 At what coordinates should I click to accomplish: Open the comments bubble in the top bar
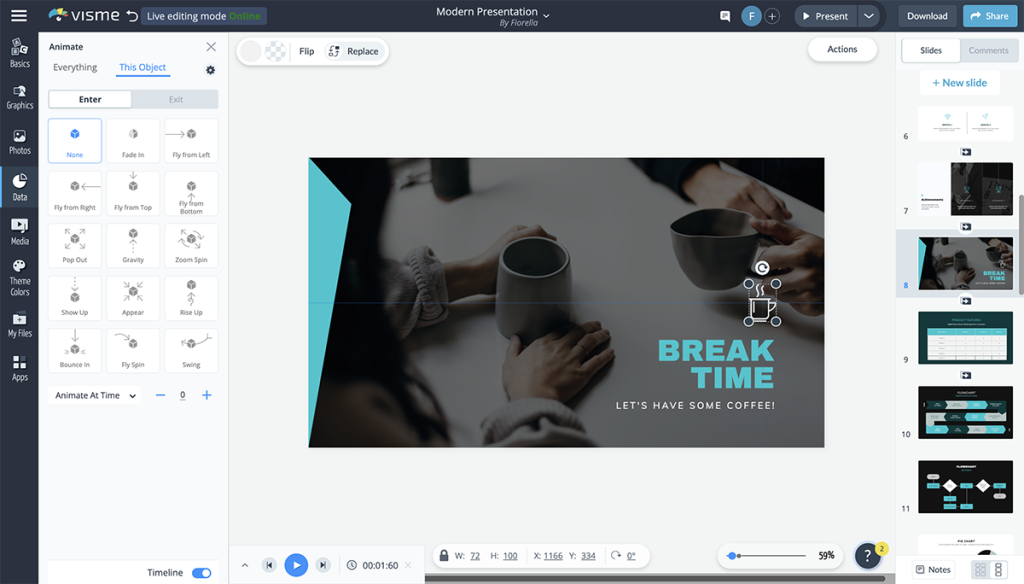coord(724,16)
